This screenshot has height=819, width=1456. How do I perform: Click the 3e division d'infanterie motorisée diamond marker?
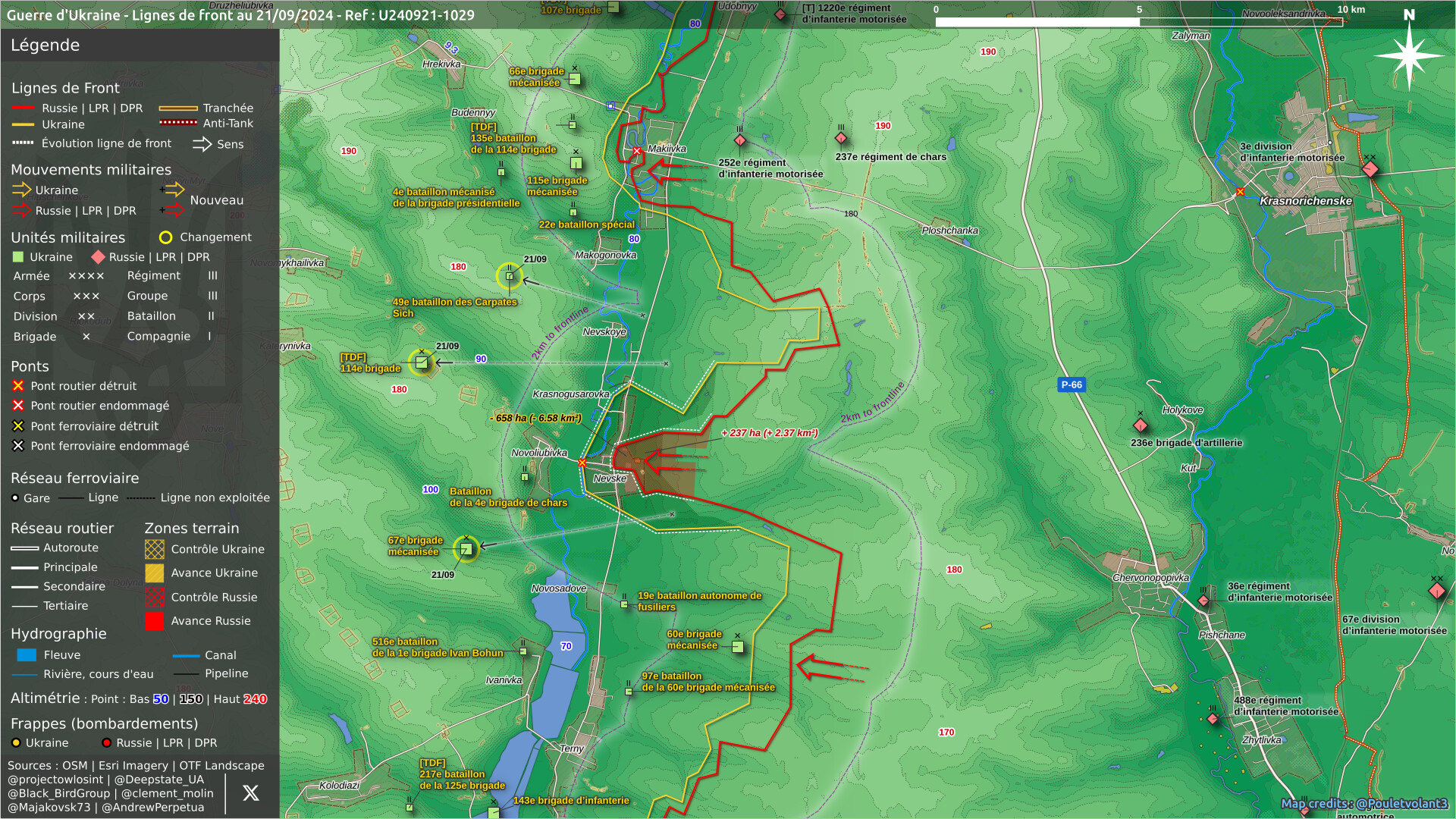coord(1370,169)
